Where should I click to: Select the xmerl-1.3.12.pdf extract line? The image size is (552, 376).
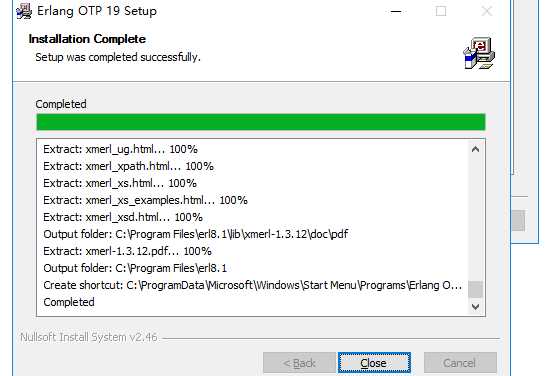click(x=127, y=251)
